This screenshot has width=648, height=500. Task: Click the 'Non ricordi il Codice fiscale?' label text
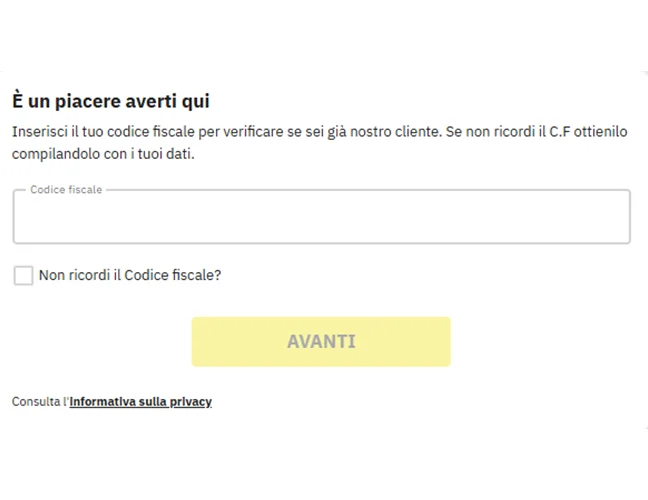point(129,275)
